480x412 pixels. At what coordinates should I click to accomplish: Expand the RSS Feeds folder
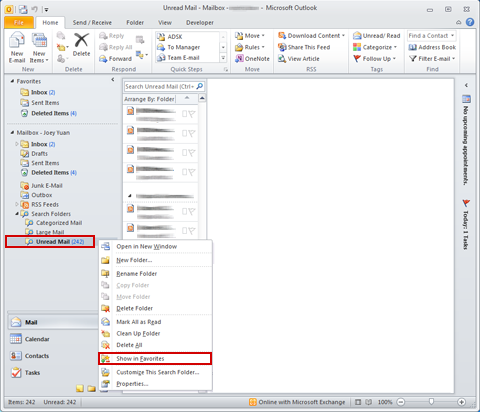click(17, 204)
